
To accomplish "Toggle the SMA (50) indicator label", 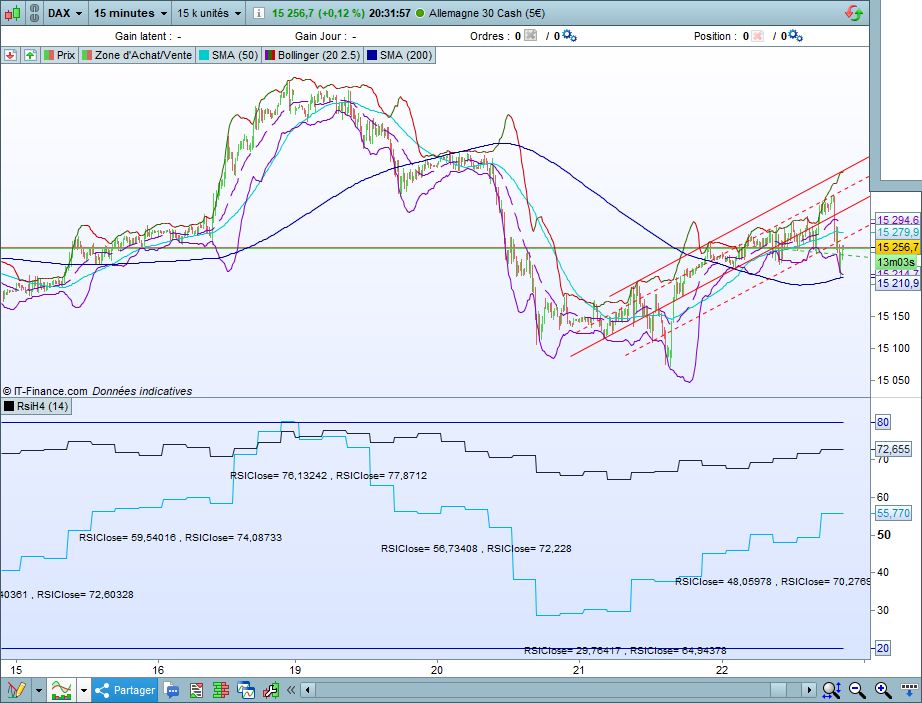I will click(228, 55).
